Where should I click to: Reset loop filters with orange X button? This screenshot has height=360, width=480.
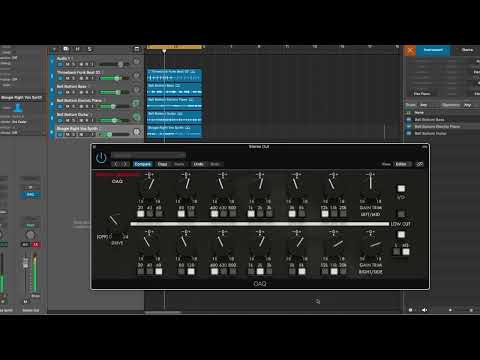[410, 51]
